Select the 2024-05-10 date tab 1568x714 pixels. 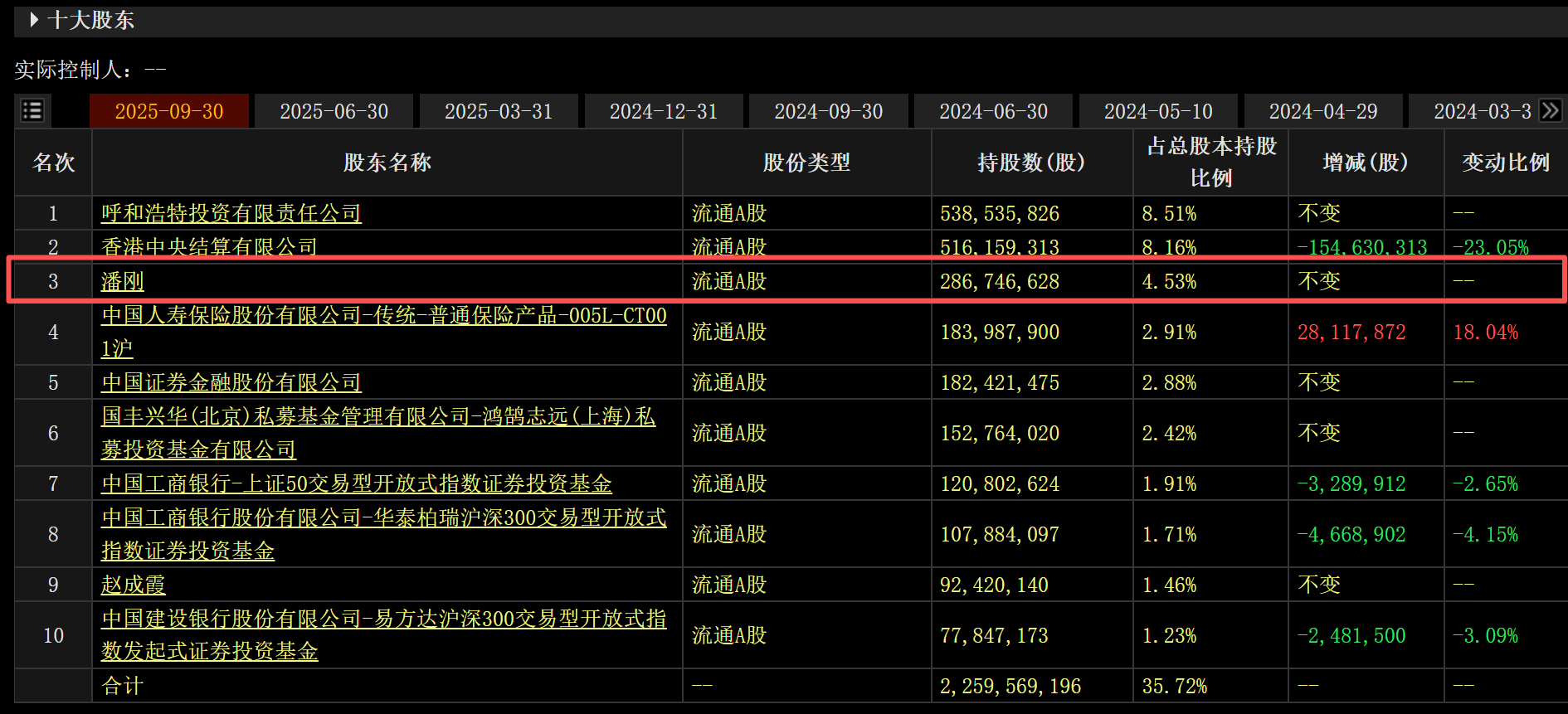[x=1158, y=111]
